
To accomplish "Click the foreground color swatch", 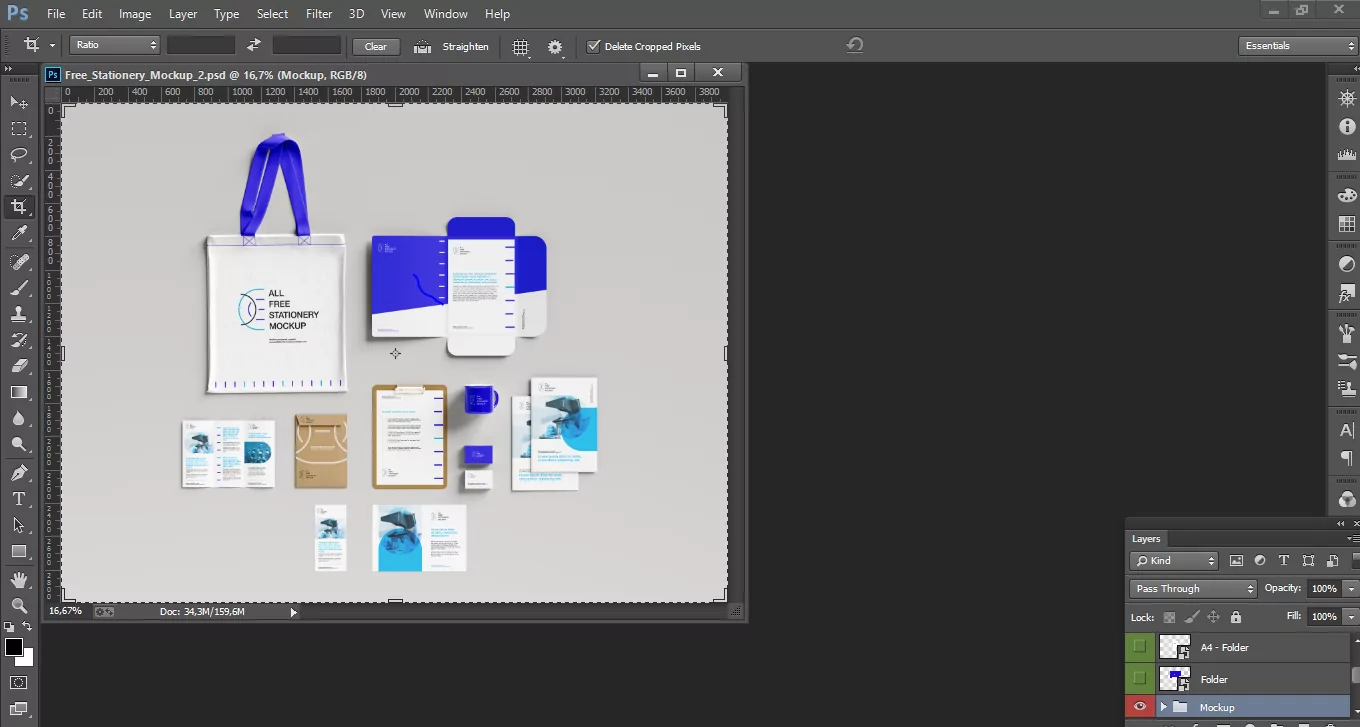I will pos(14,648).
